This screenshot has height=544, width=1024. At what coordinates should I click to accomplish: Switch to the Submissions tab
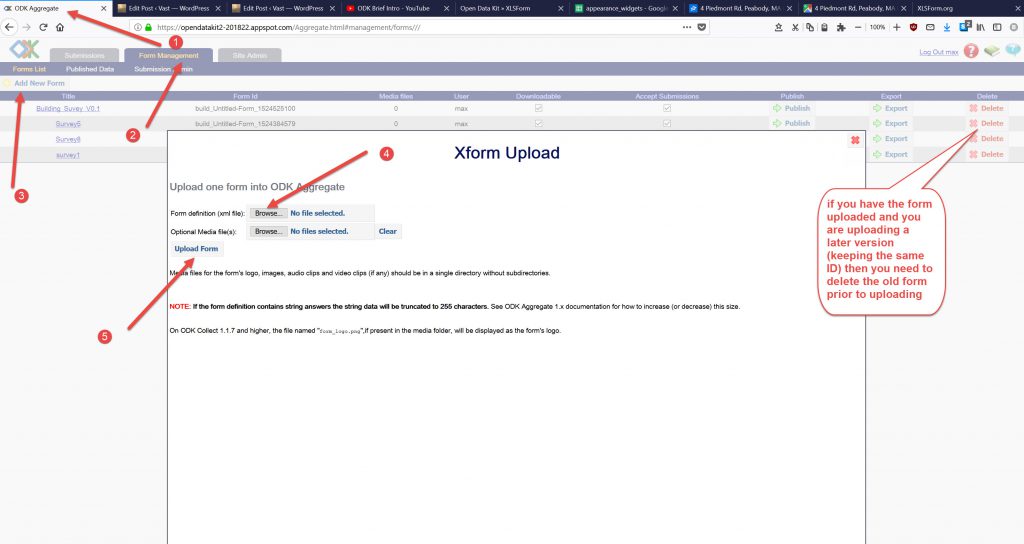coord(84,55)
